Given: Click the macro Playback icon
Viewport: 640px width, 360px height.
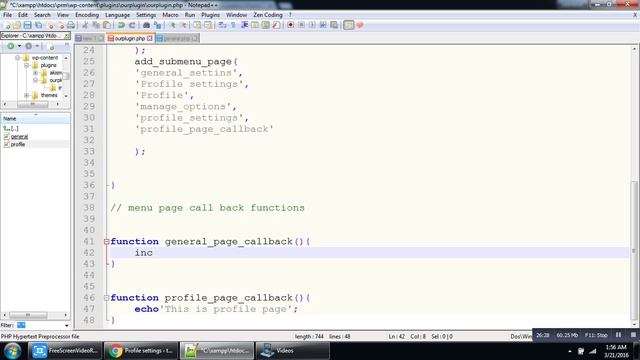Looking at the screenshot, I should 312,25.
